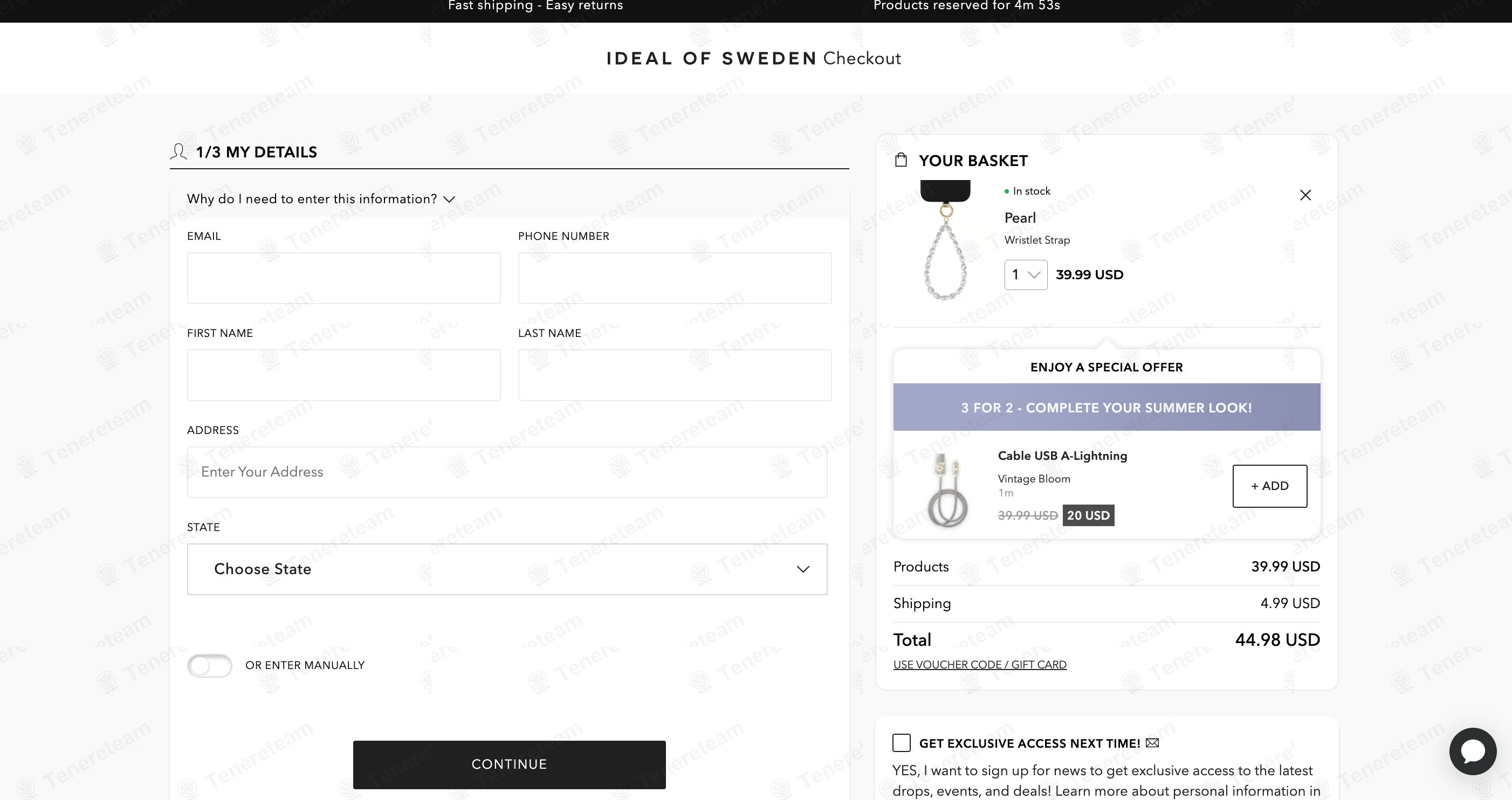The image size is (1512, 800).
Task: Click the envelope icon after GET EXCLUSIVE ACCESS
Action: [x=1152, y=742]
